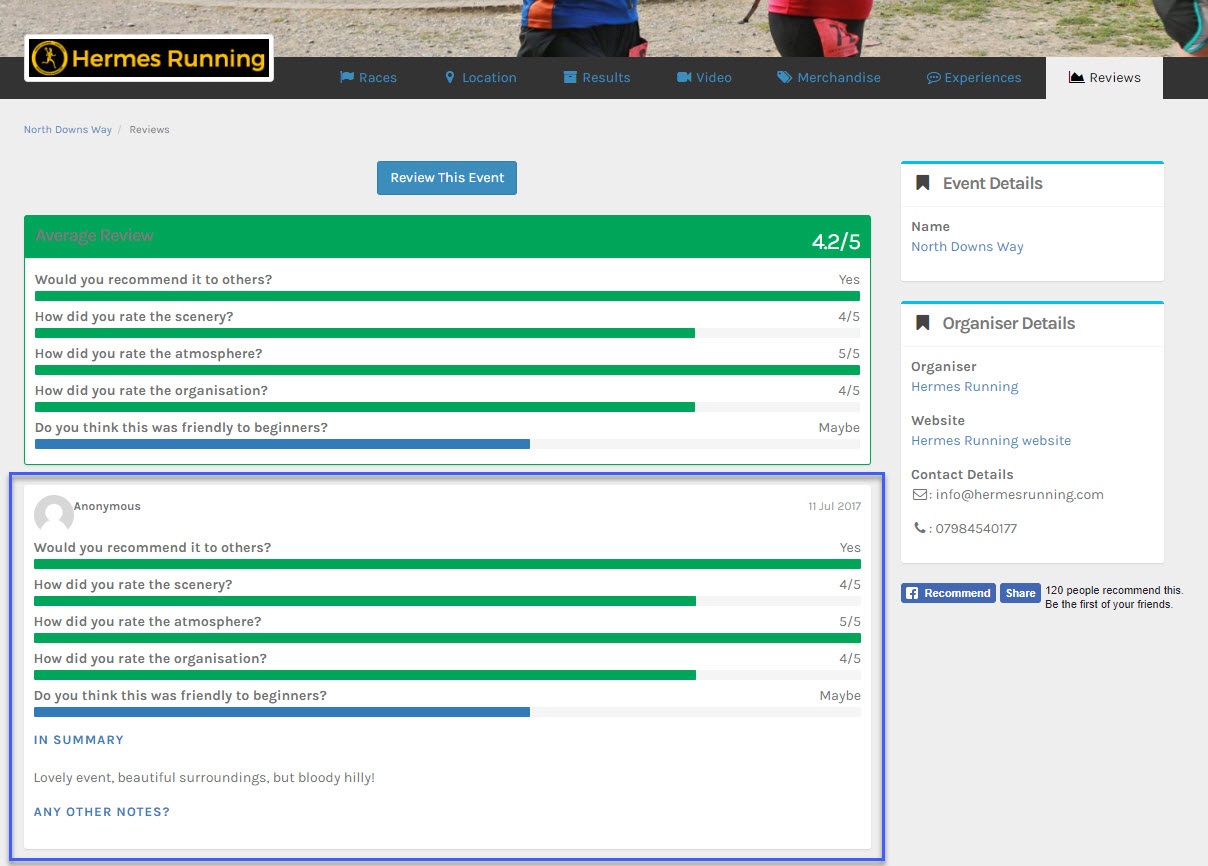1208x866 pixels.
Task: Click the Organiser Details panel heading
Action: [x=1009, y=324]
